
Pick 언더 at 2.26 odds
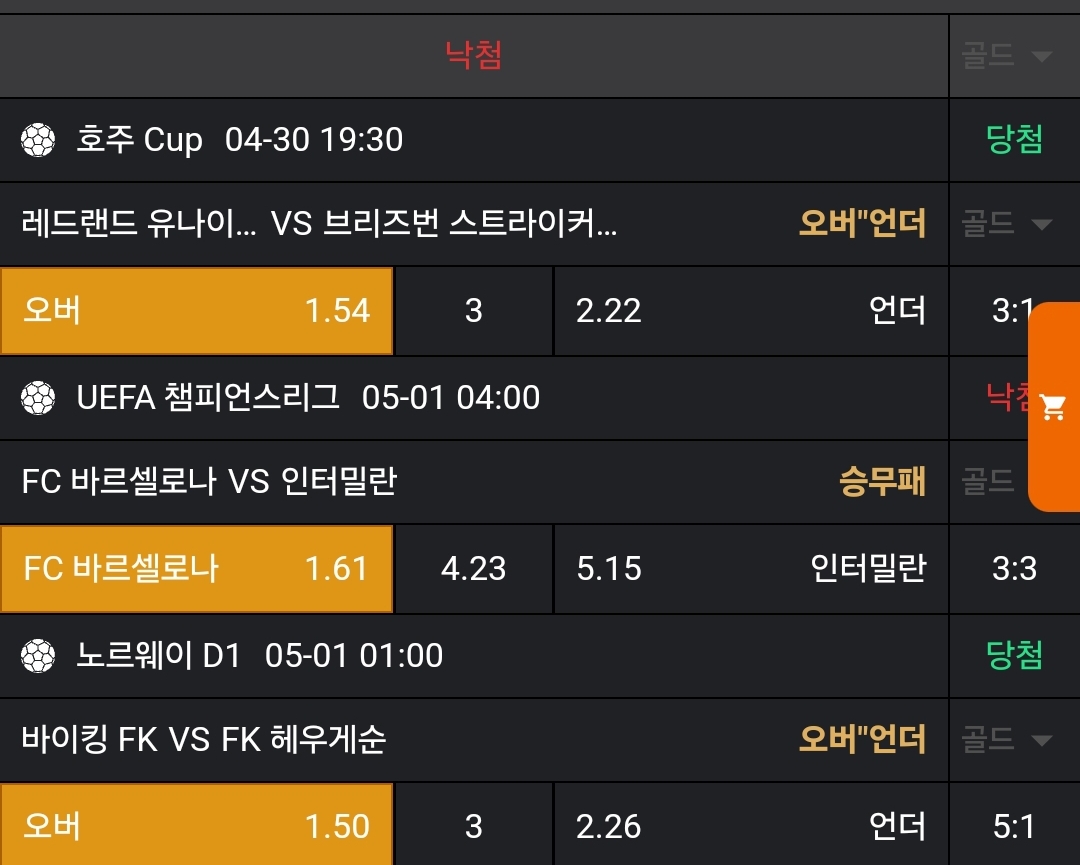point(750,827)
